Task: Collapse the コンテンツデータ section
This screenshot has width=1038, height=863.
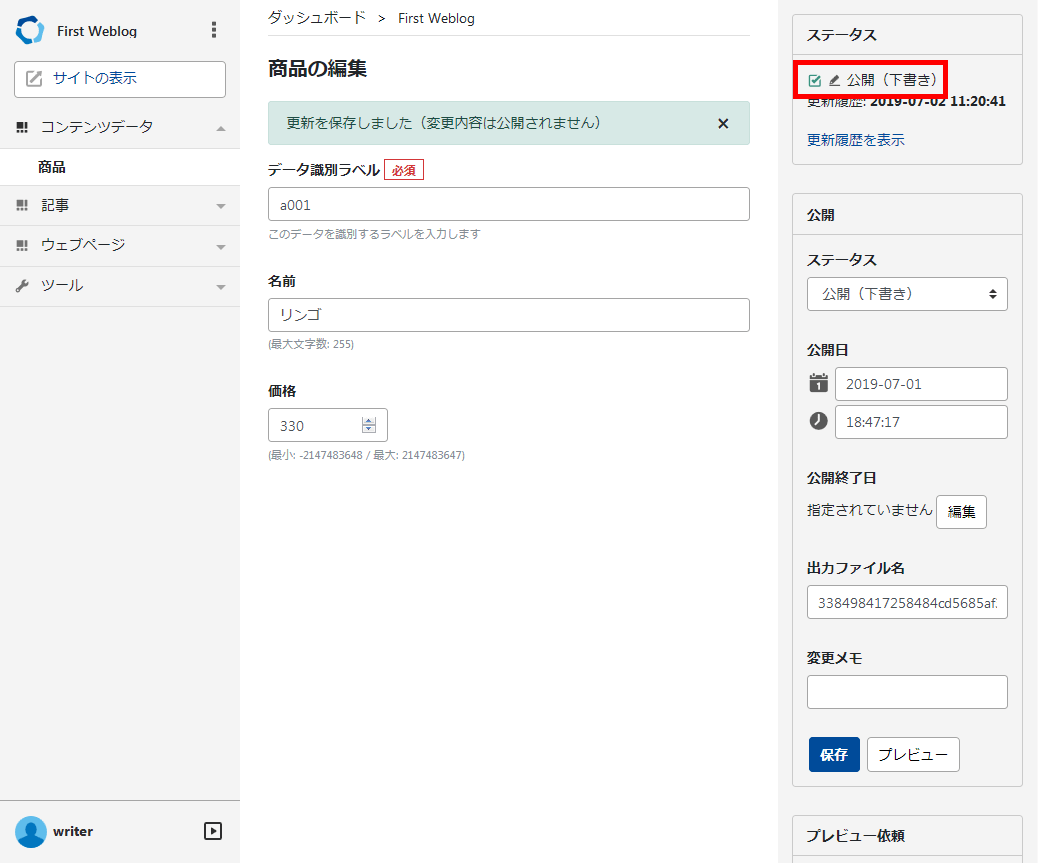Action: click(220, 128)
